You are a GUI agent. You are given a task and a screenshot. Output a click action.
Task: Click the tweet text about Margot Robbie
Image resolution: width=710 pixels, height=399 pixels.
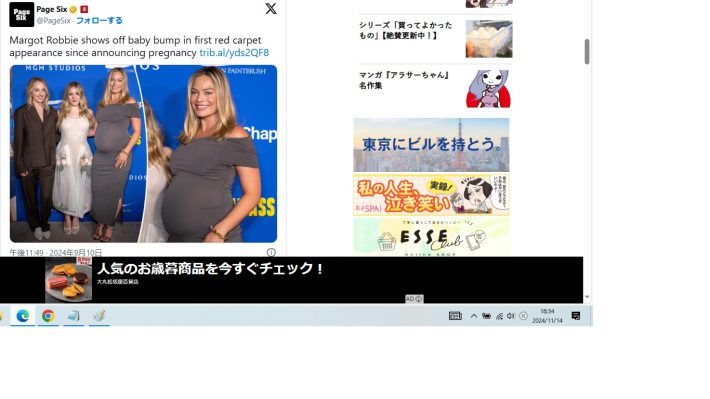click(x=139, y=46)
